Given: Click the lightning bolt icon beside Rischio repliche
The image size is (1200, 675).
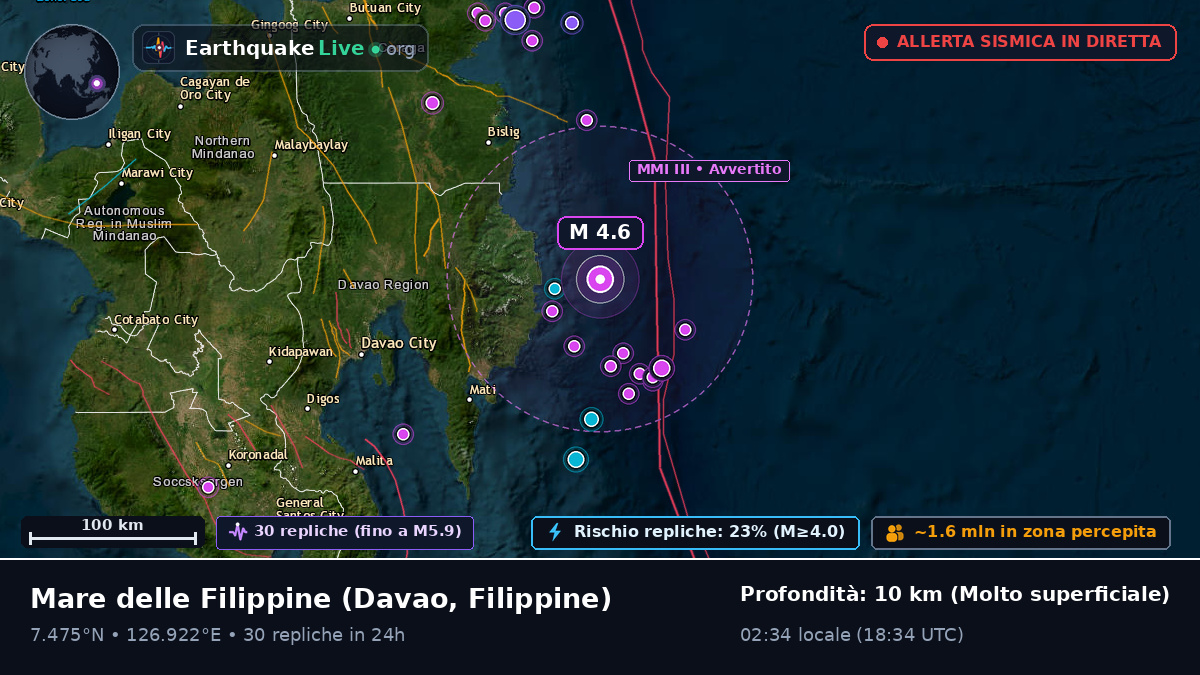Looking at the screenshot, I should coord(555,532).
